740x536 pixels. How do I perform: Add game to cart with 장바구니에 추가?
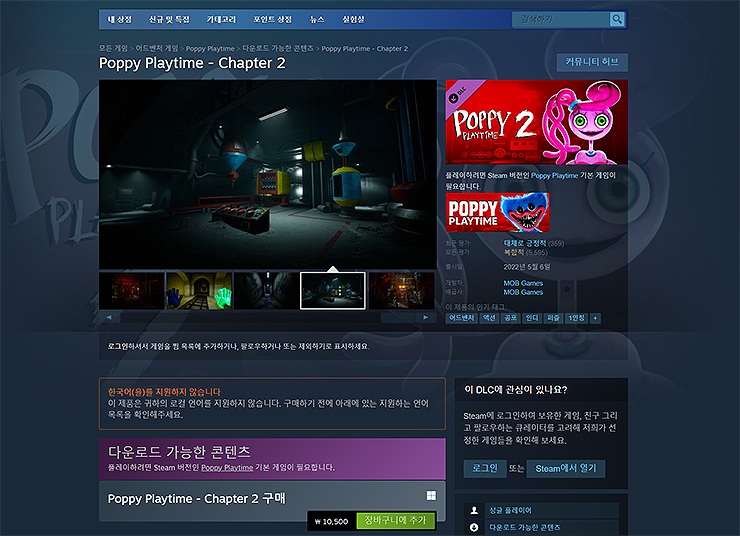[x=395, y=520]
